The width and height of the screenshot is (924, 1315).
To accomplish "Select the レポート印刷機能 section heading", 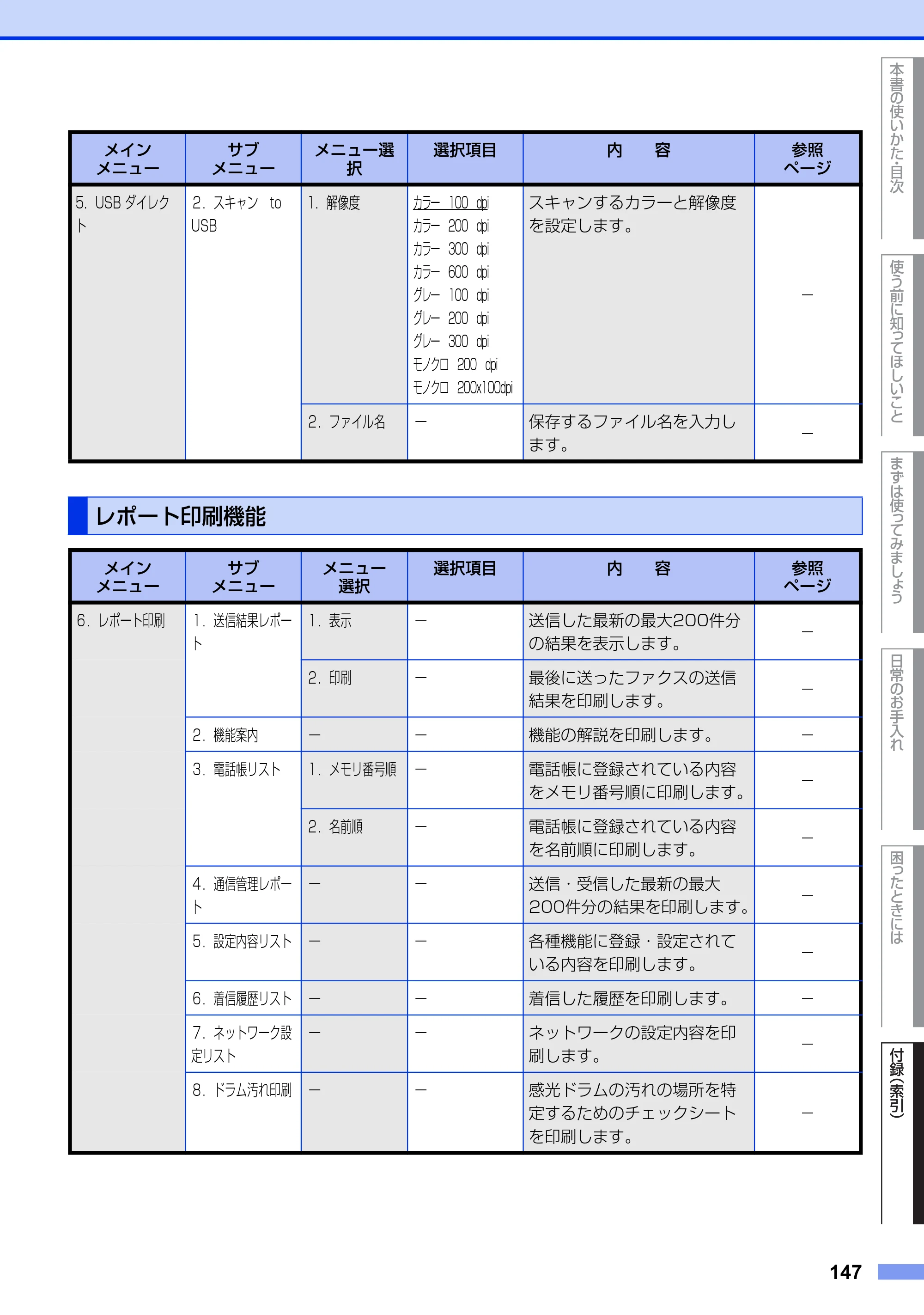I will [465, 516].
